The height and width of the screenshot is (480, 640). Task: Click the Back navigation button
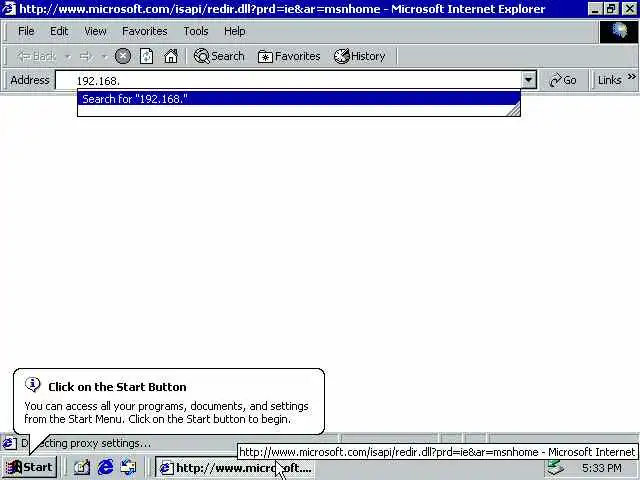click(x=36, y=56)
